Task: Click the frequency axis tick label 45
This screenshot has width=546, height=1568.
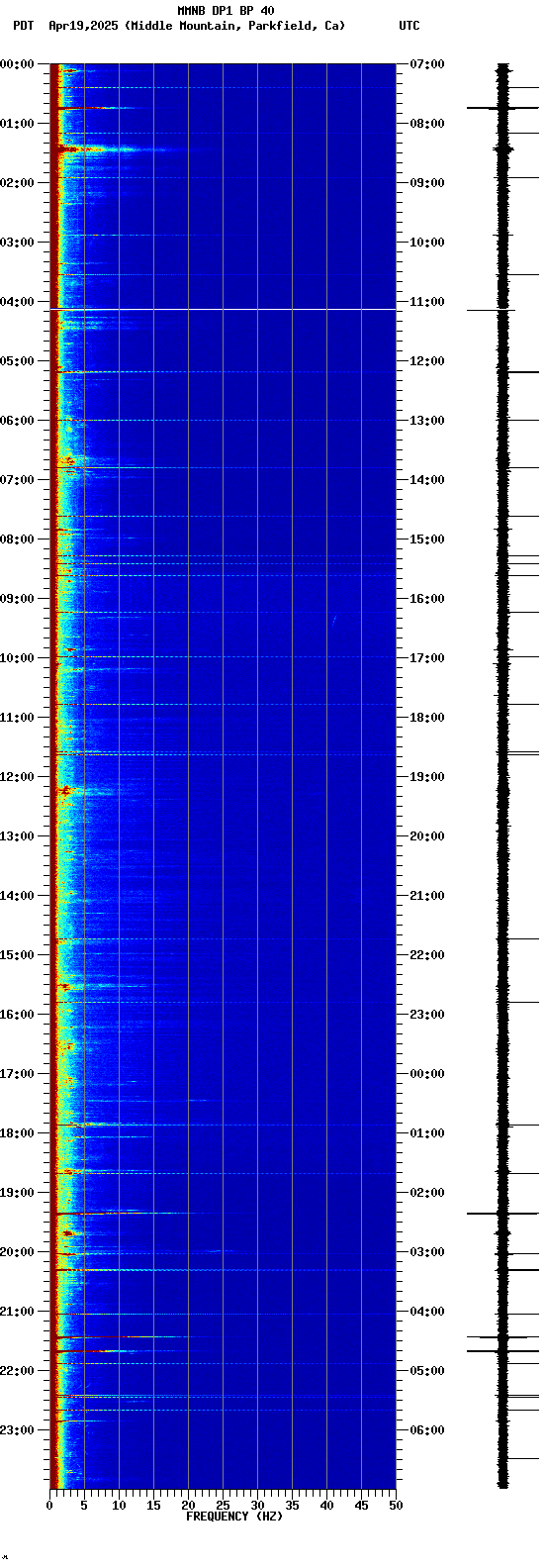Action: click(x=361, y=1506)
